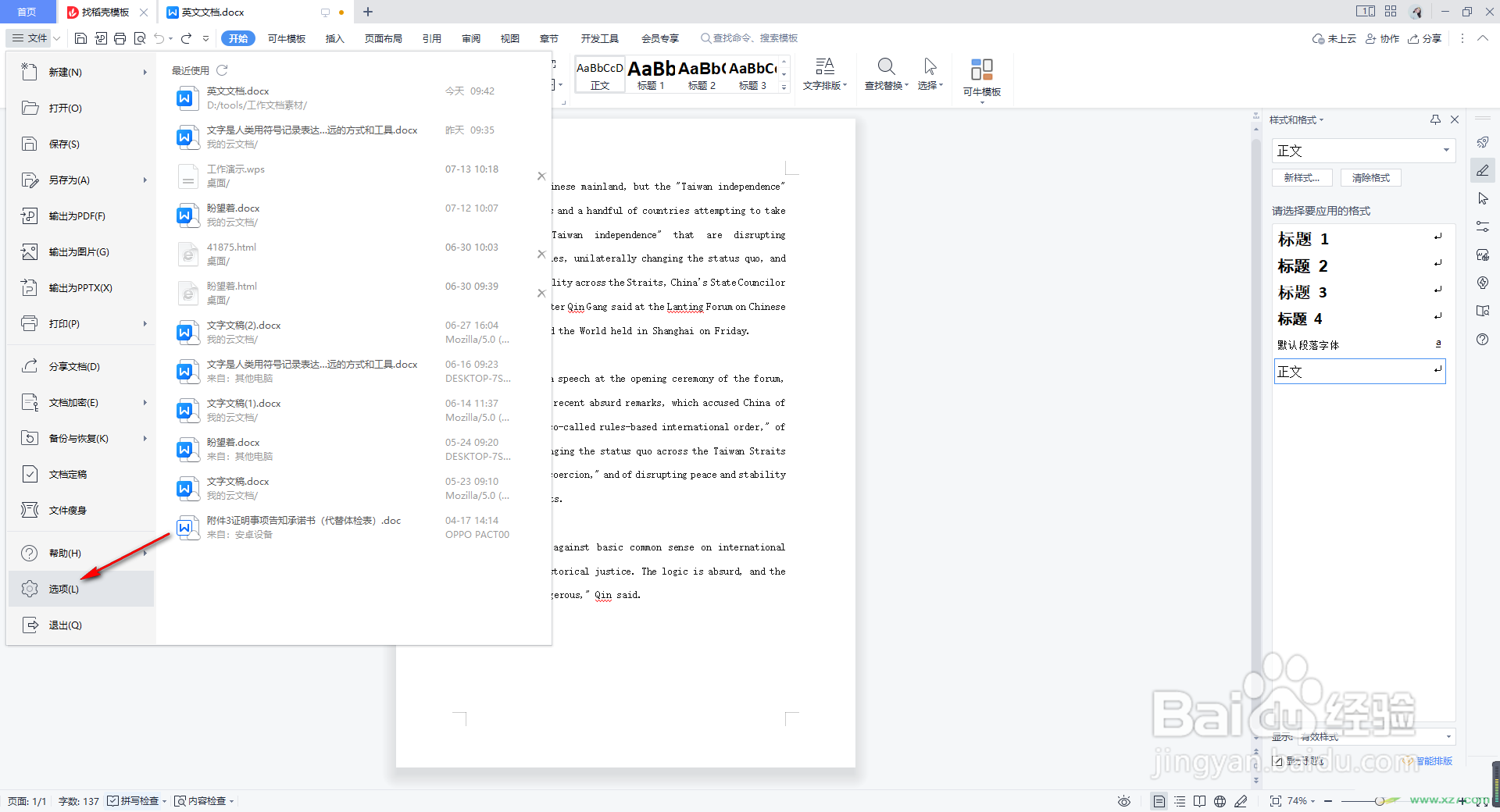Pin the Styles and Formatting pane
The width and height of the screenshot is (1500, 812).
pyautogui.click(x=1435, y=119)
